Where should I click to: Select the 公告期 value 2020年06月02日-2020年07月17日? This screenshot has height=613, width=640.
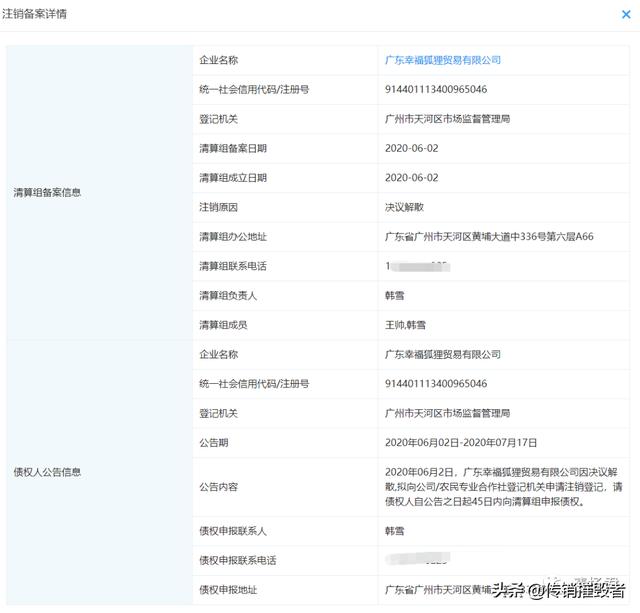click(x=461, y=442)
